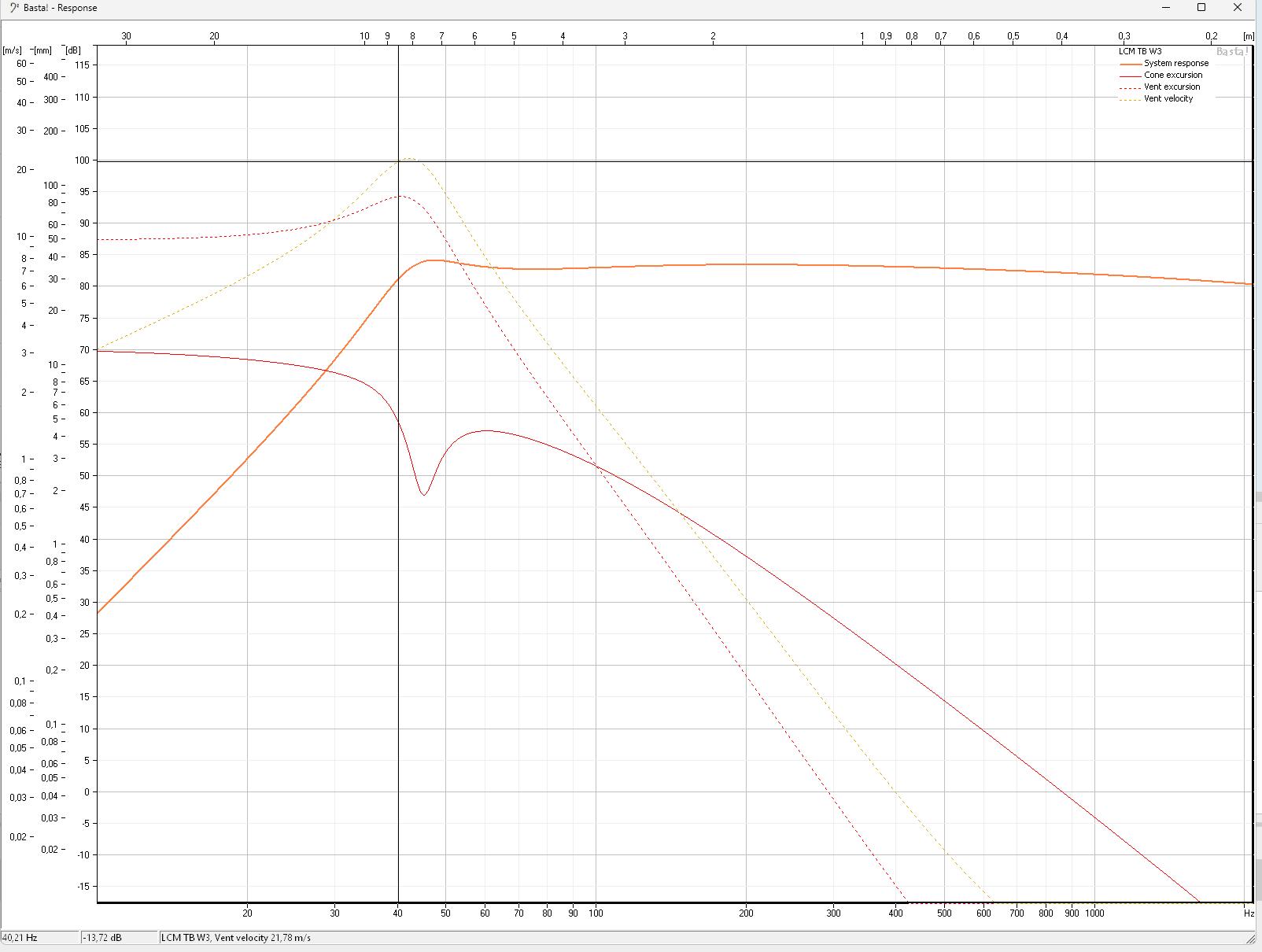
Task: Click the 1000 Hz label on frequency axis
Action: (x=1094, y=913)
